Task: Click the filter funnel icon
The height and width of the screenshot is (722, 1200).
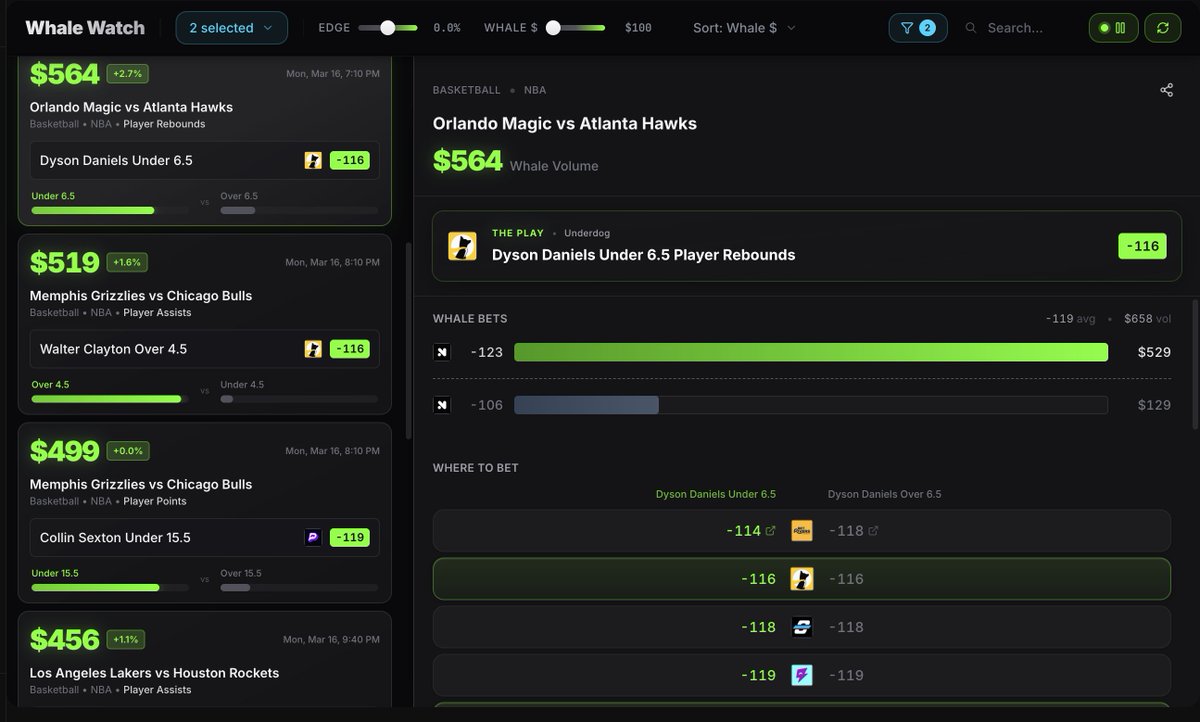Action: tap(907, 28)
